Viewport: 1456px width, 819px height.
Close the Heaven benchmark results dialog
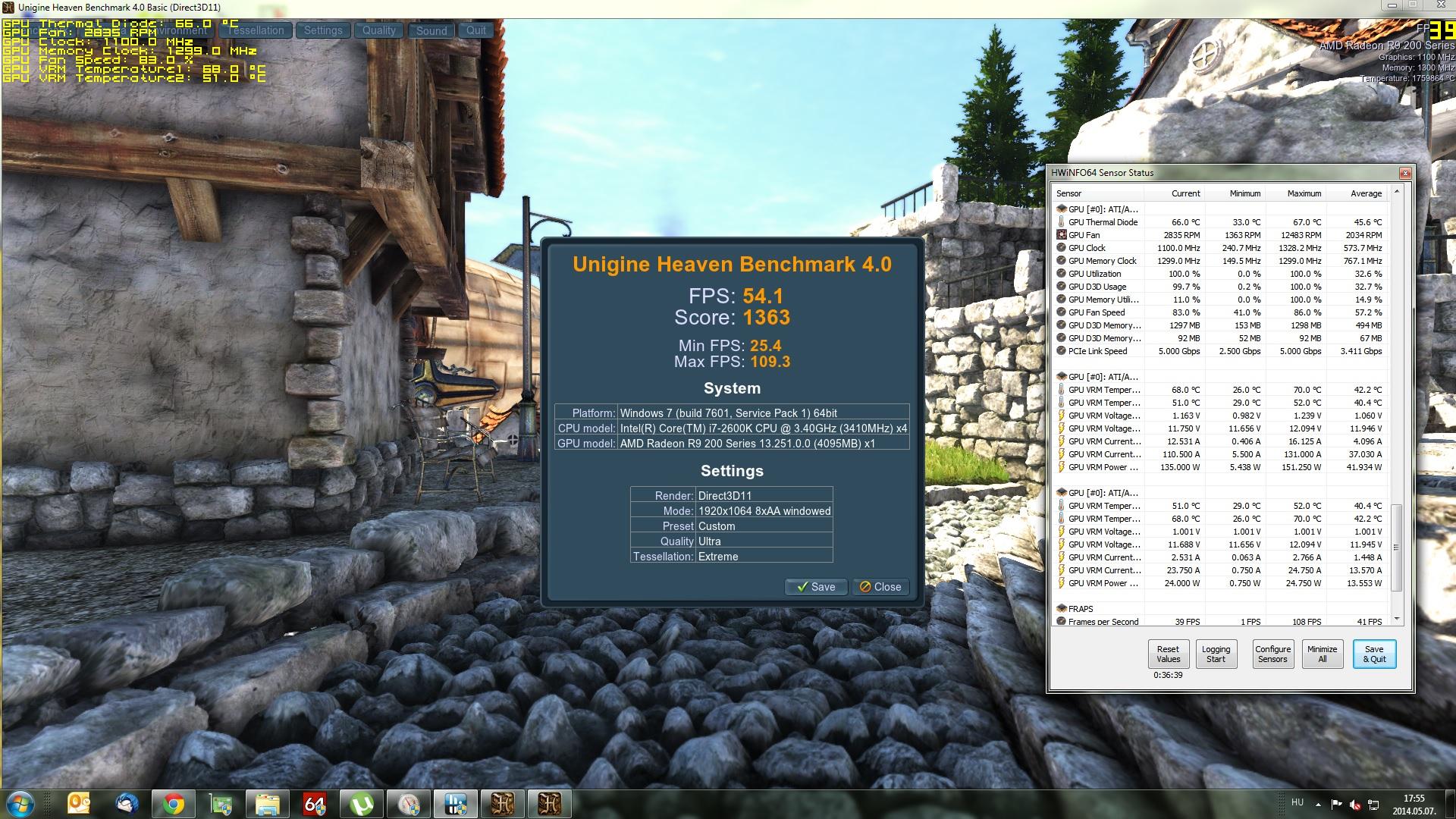(880, 587)
